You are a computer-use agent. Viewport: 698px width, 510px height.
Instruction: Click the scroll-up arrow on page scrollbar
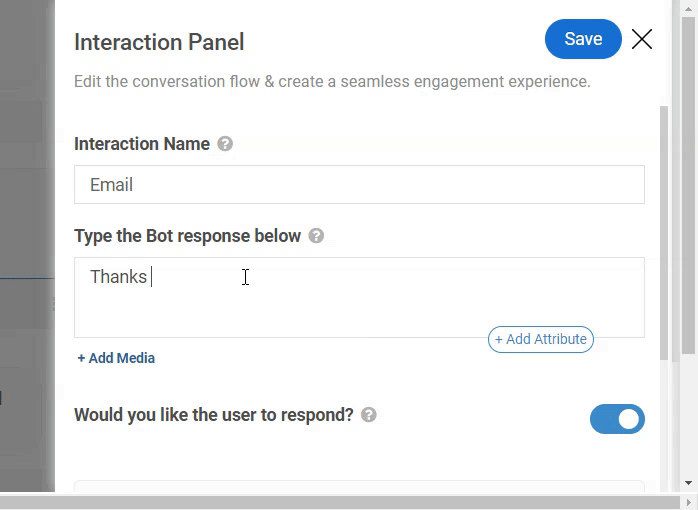688,8
